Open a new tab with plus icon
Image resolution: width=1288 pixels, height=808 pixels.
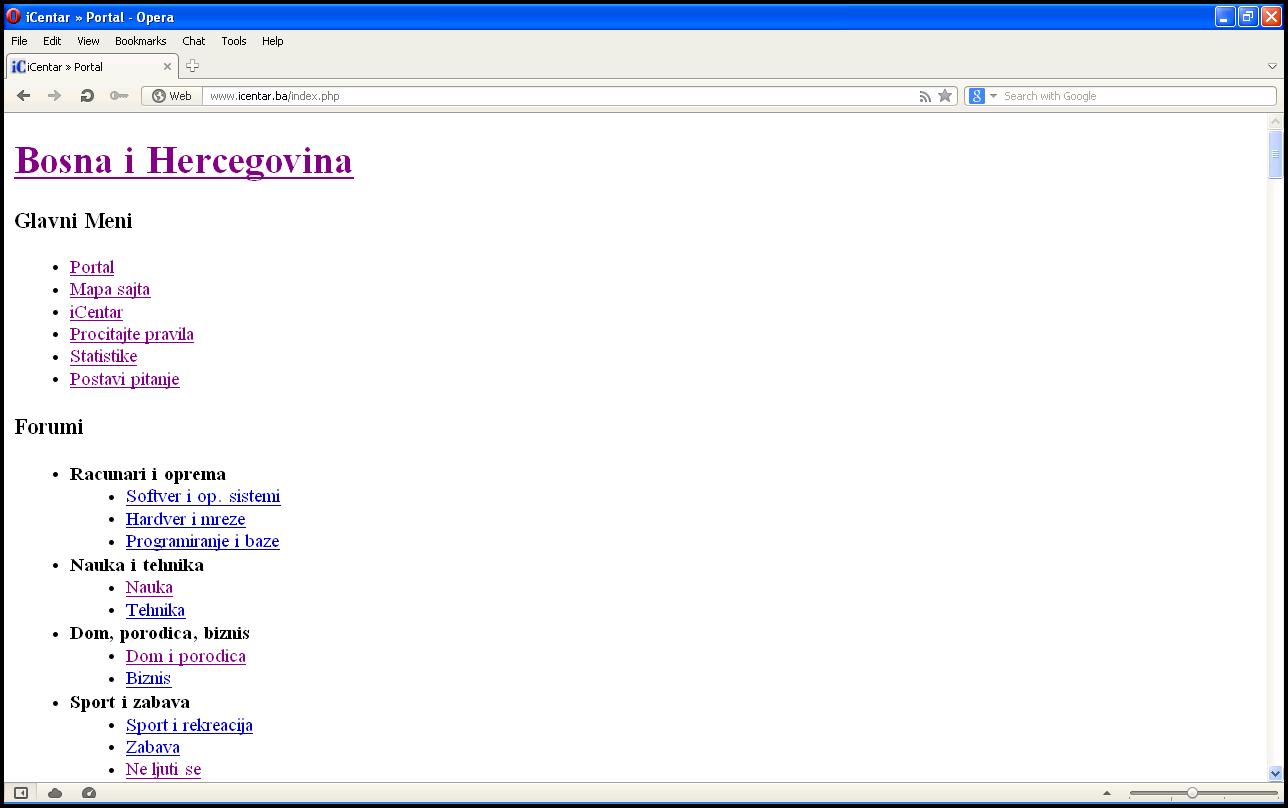192,66
